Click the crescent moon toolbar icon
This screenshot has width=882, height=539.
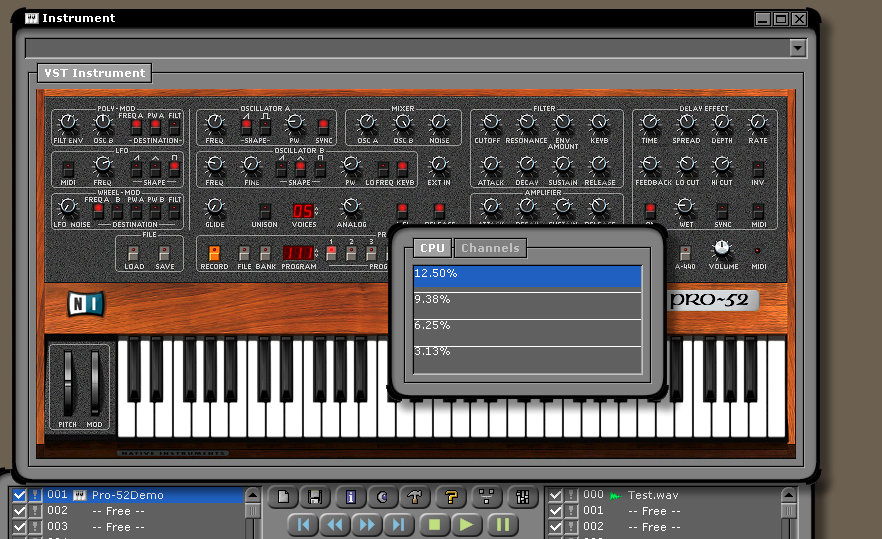tap(382, 497)
